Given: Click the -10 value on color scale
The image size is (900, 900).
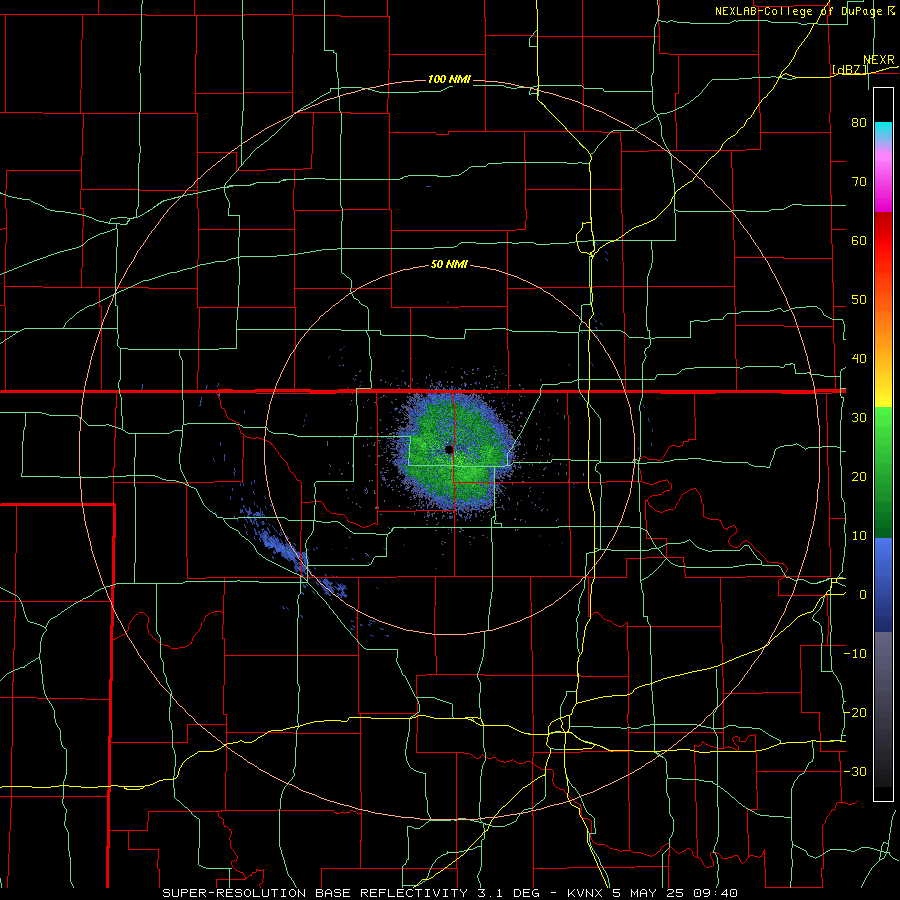Looking at the screenshot, I should (855, 654).
